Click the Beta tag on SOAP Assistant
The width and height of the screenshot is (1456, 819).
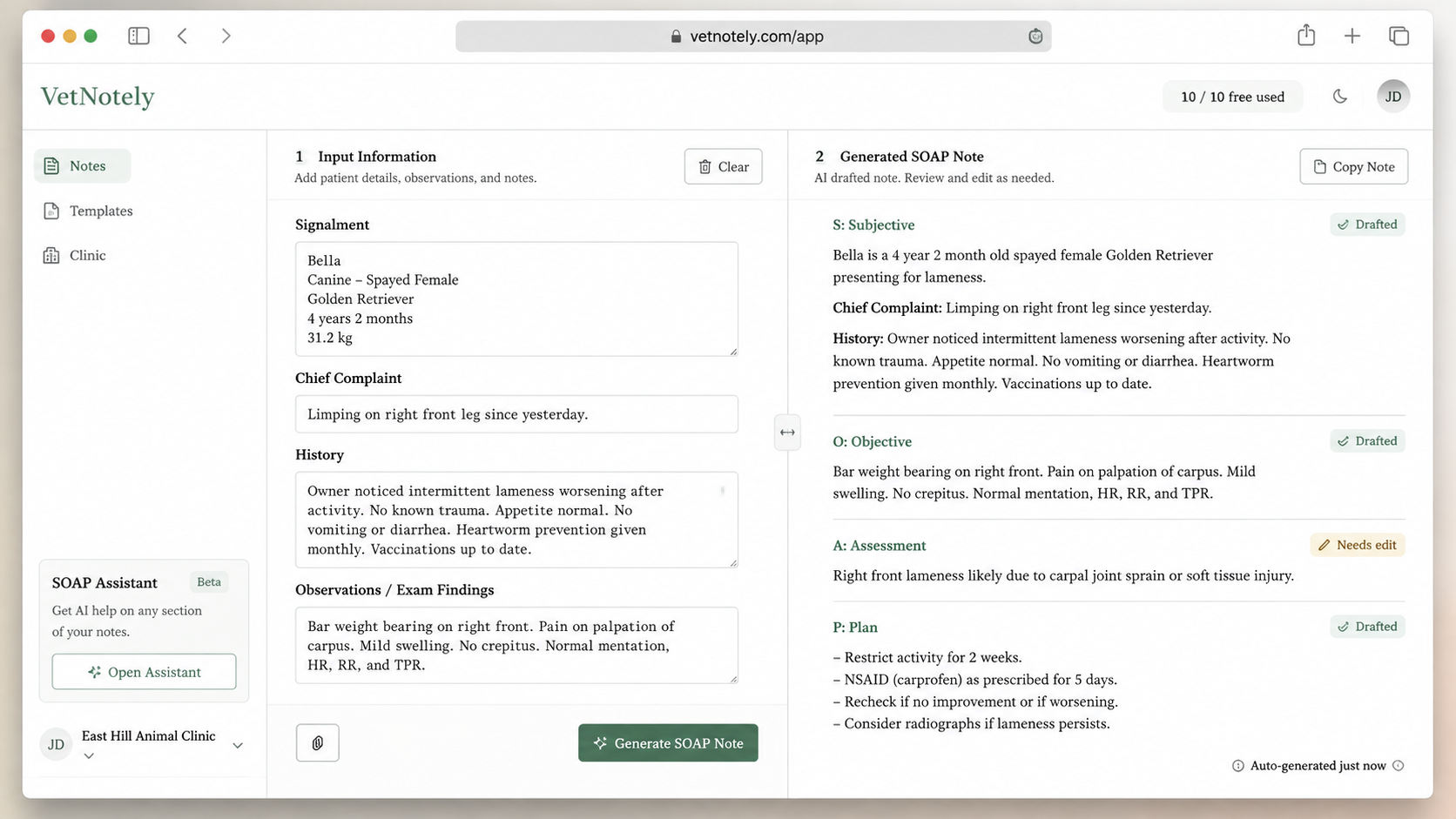click(209, 582)
